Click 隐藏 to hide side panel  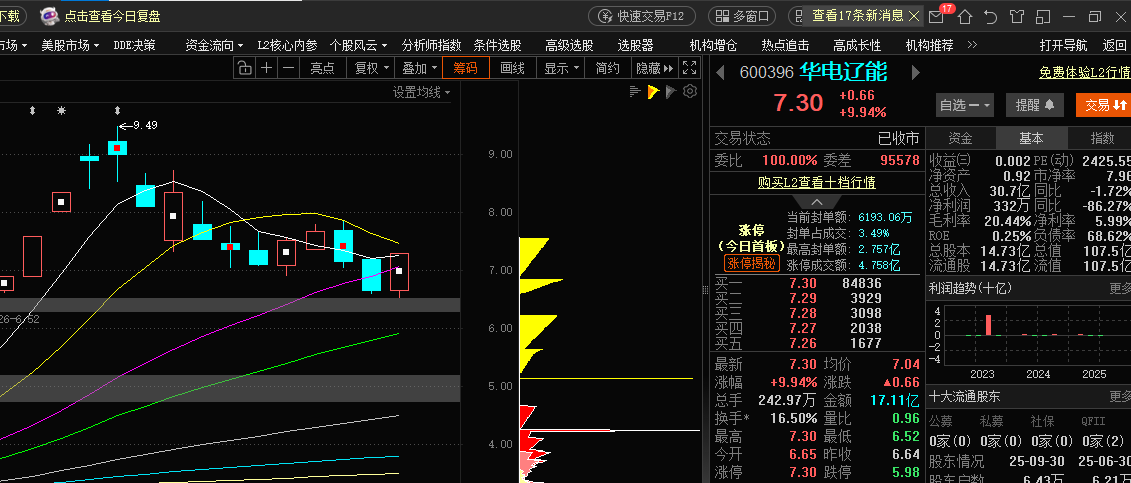point(654,68)
